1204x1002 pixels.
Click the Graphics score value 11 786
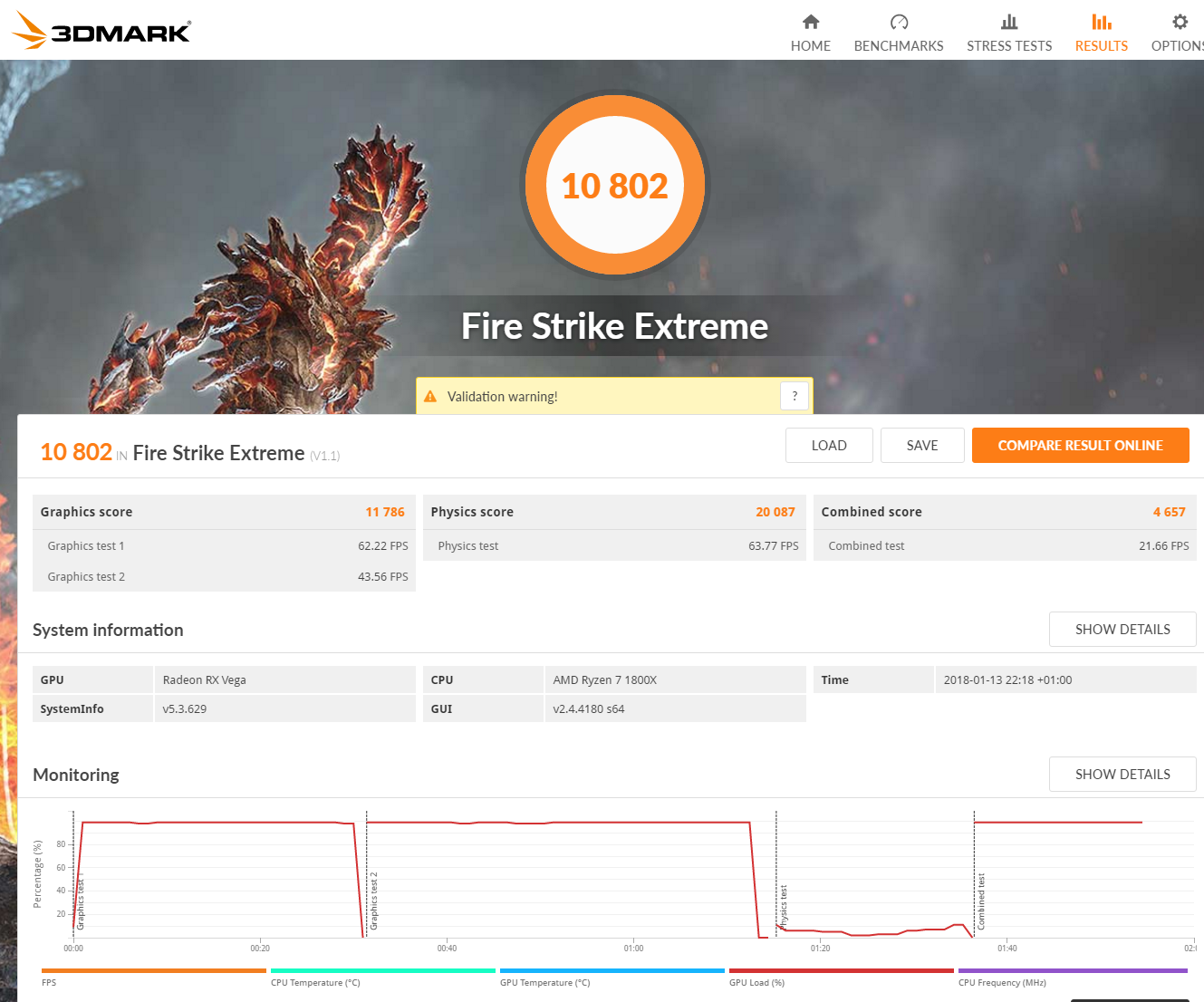(x=385, y=512)
